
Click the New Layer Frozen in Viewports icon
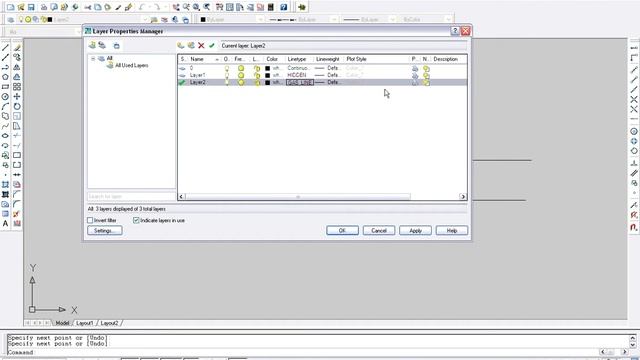click(191, 46)
